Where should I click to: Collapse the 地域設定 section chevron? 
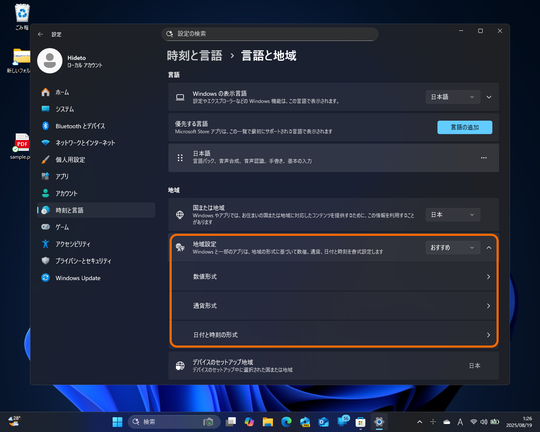pyautogui.click(x=489, y=248)
